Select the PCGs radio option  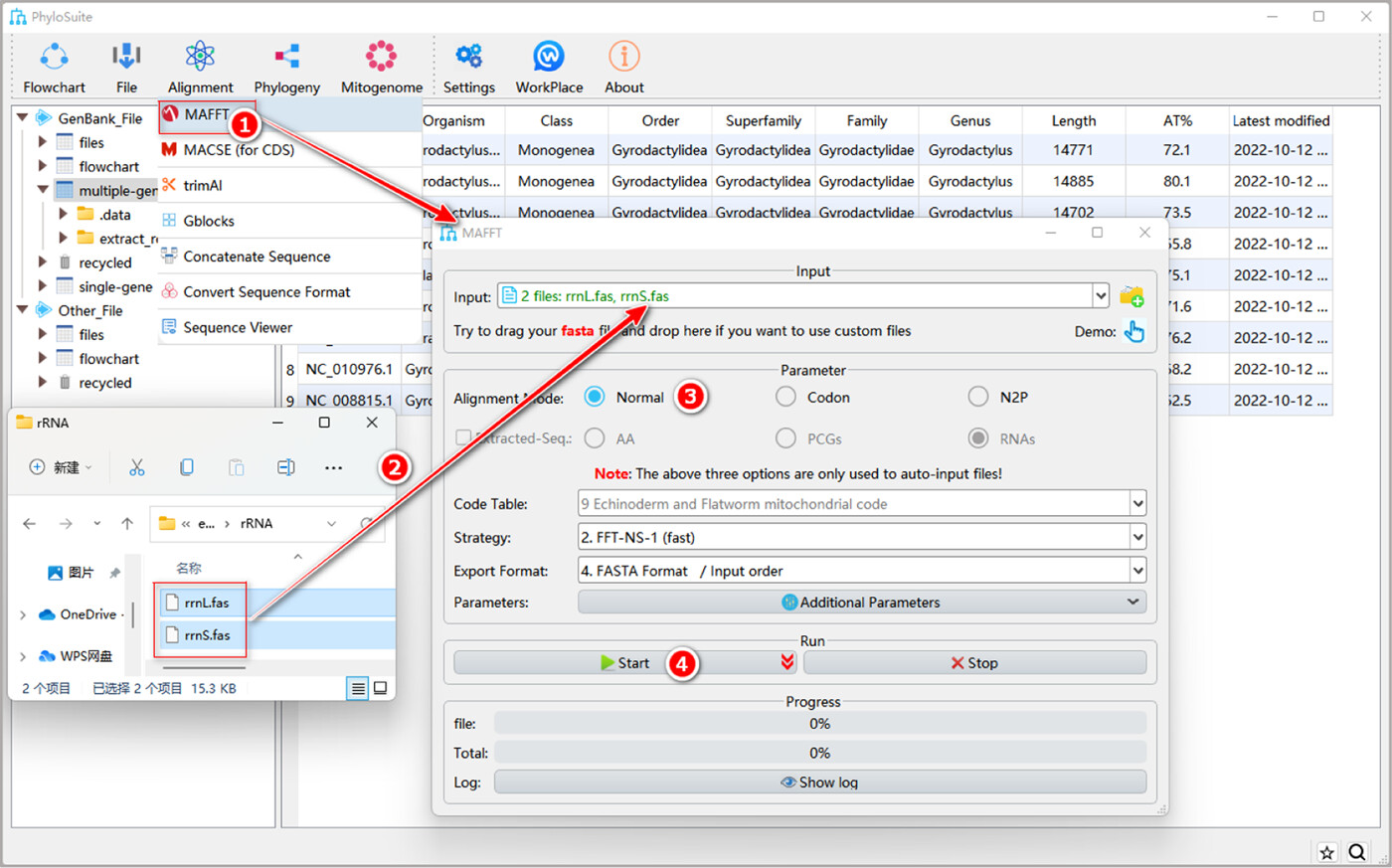click(785, 438)
